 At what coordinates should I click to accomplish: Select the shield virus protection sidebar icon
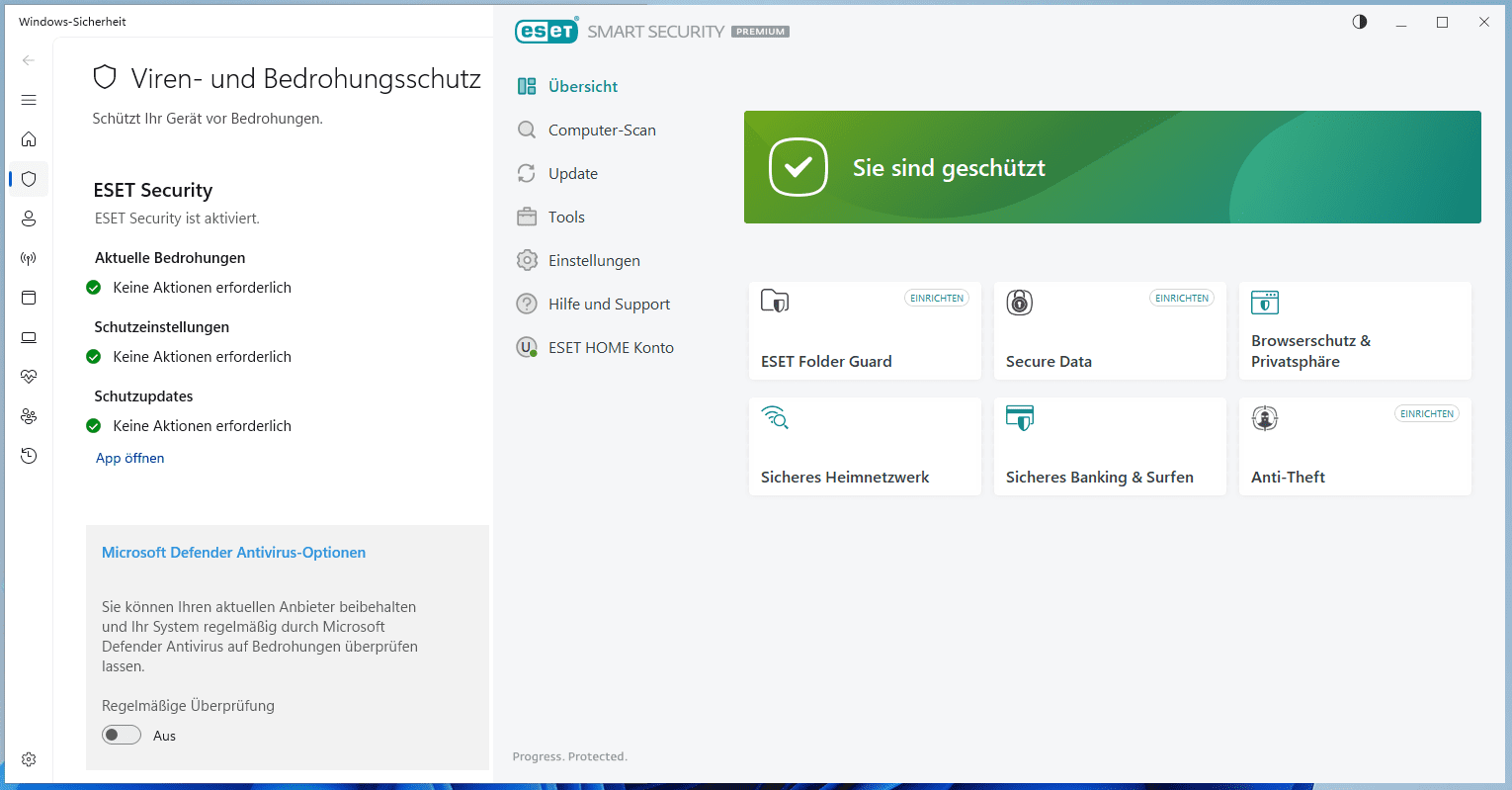point(29,179)
